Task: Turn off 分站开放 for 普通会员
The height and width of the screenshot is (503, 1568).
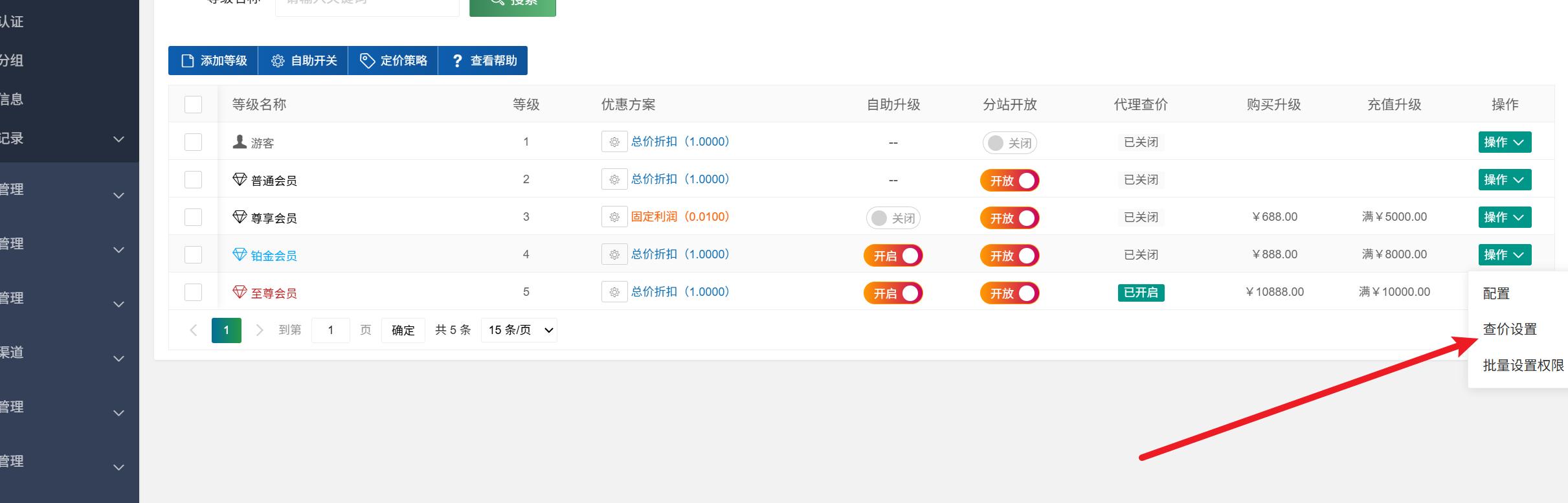Action: (1010, 180)
